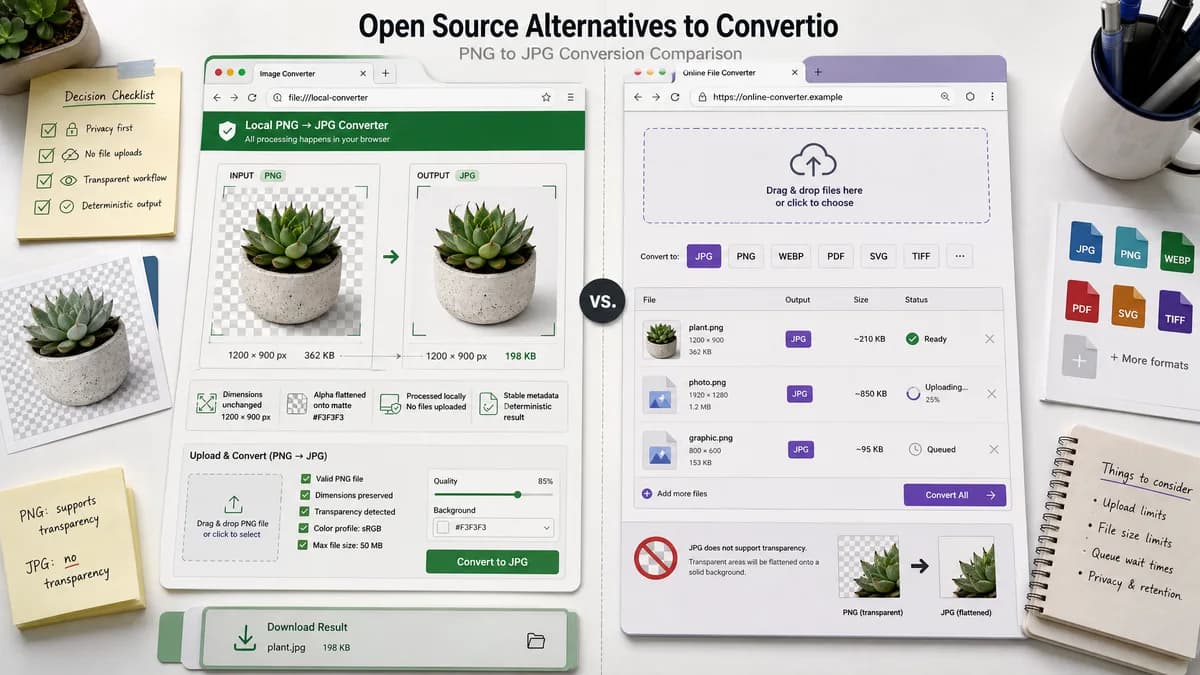Screen dimensions: 1200x675
Task: Click plant.png thumbnail in file list
Action: (x=661, y=339)
